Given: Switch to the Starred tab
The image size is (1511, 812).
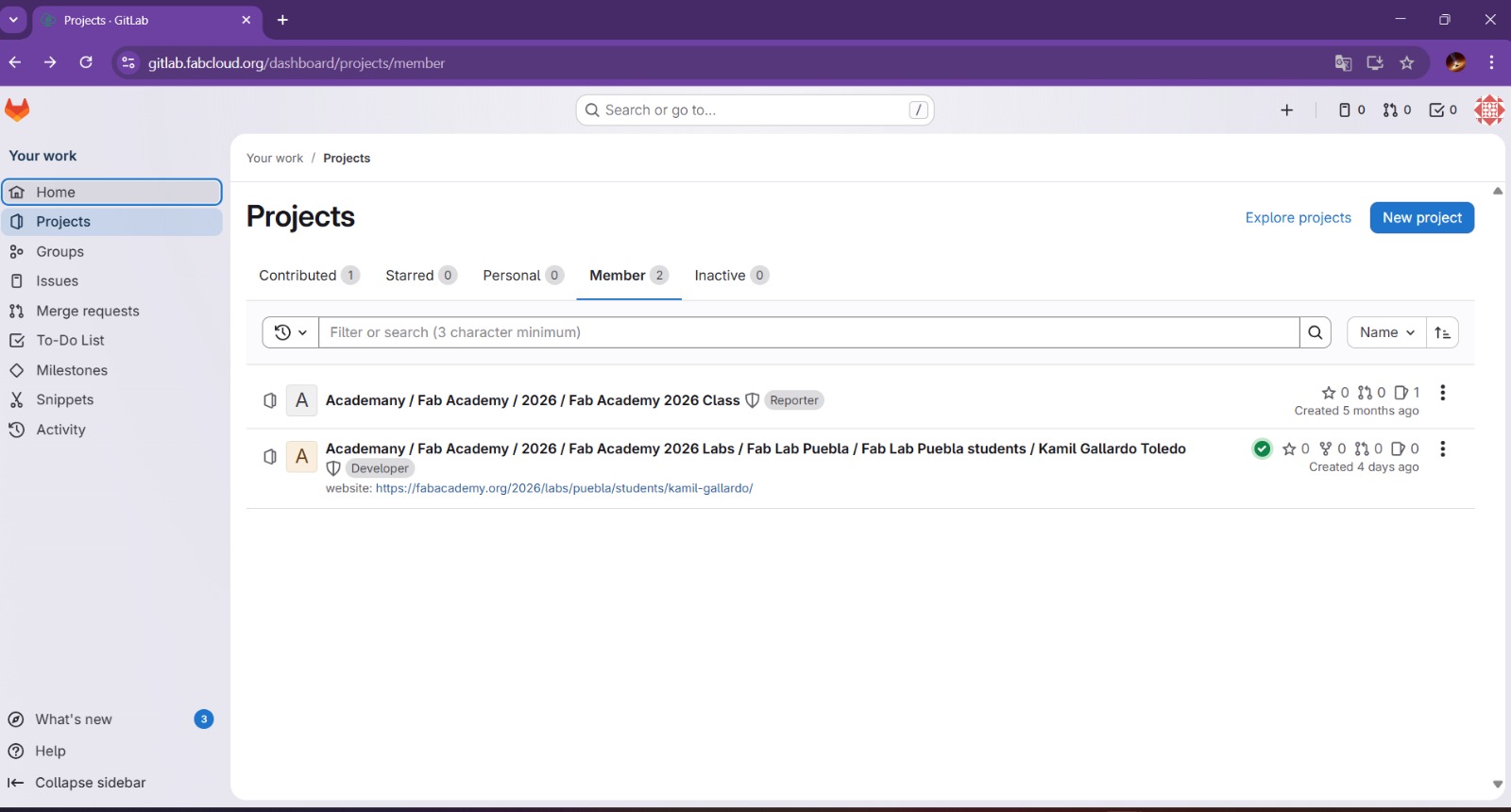Looking at the screenshot, I should [420, 276].
